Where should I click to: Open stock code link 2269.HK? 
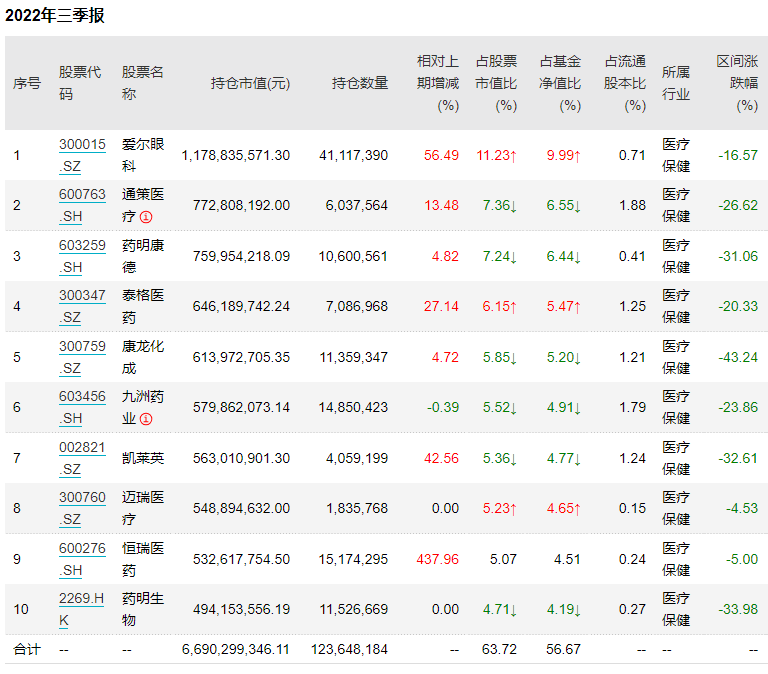(81, 609)
